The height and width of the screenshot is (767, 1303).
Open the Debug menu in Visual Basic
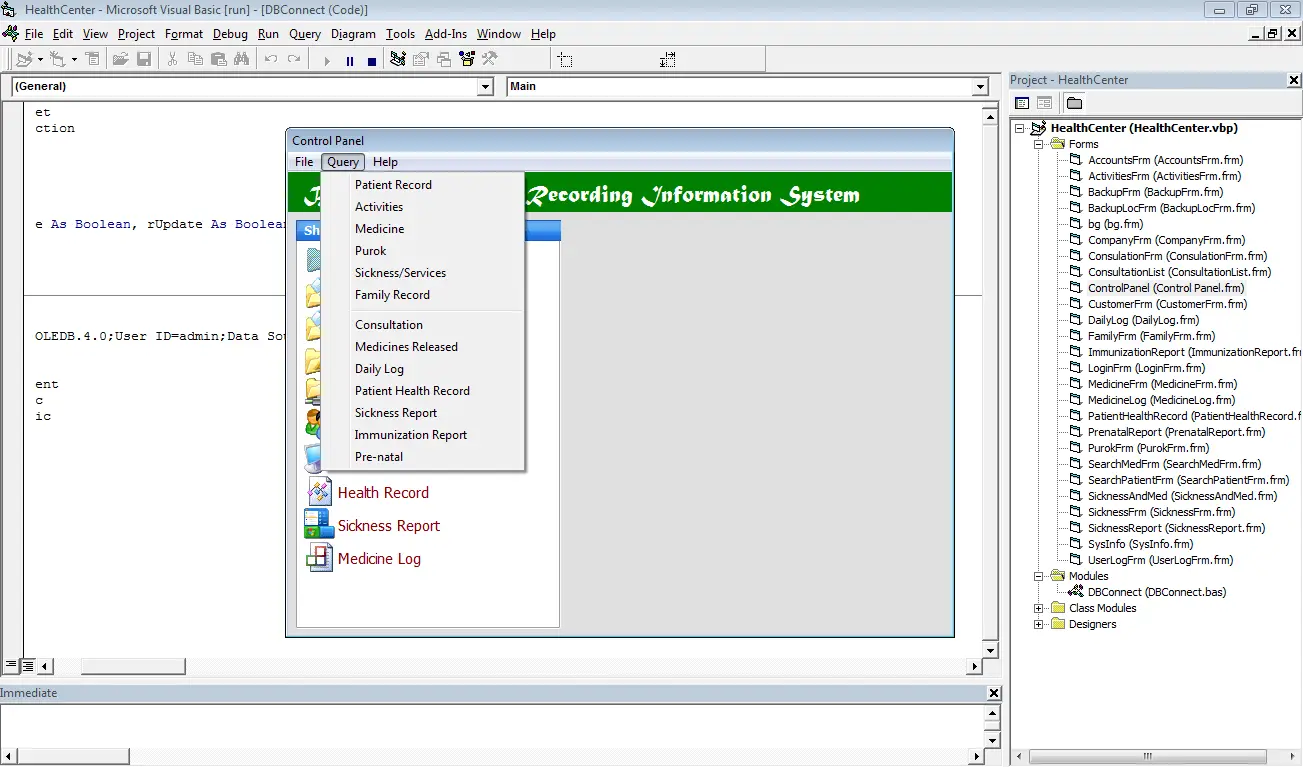[230, 34]
